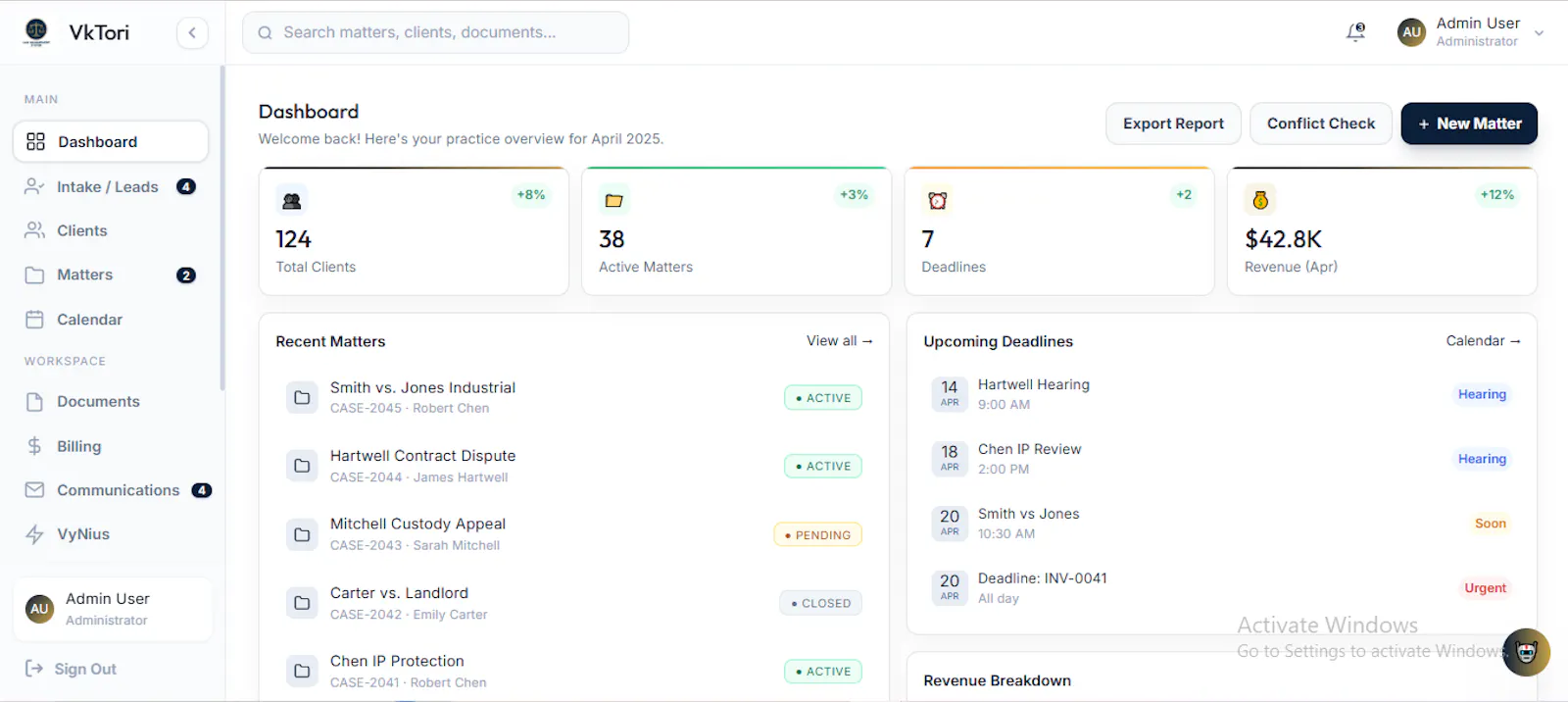Screen dimensions: 1568x702
Task: Click the sidebar vertical scrollbar
Action: pos(222,227)
